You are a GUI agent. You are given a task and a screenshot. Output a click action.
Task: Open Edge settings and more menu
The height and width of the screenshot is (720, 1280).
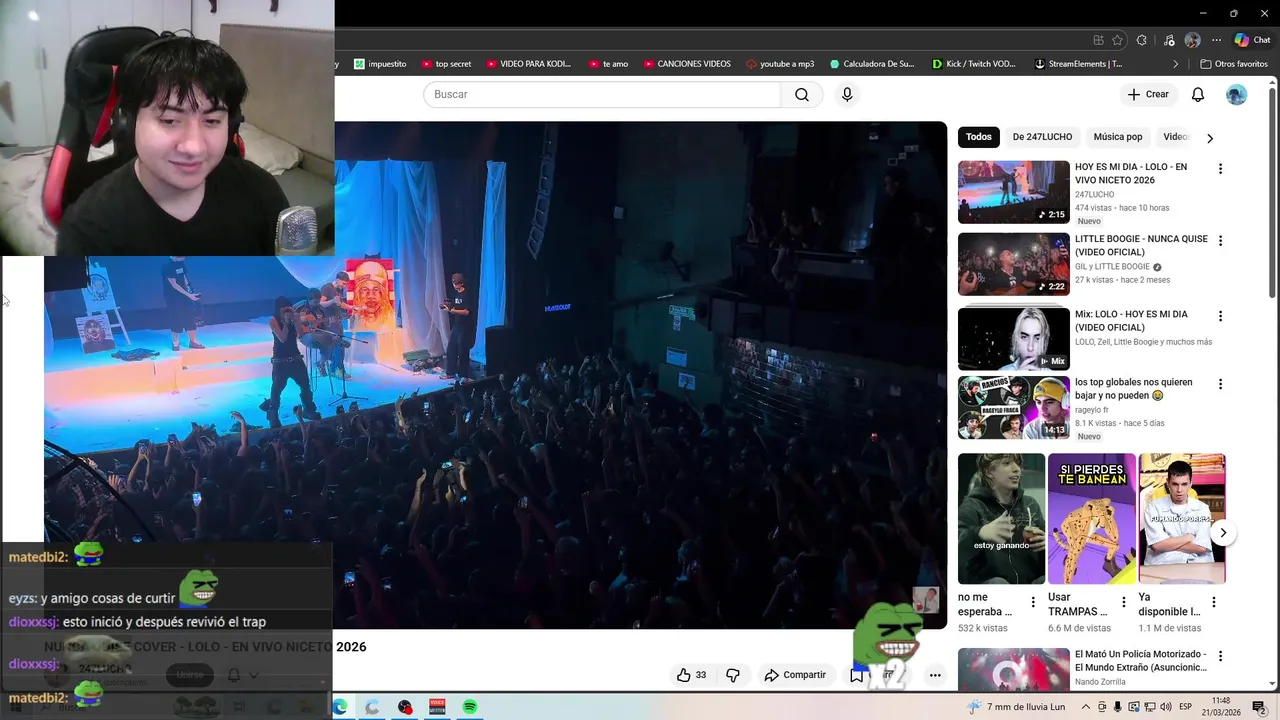(1216, 40)
